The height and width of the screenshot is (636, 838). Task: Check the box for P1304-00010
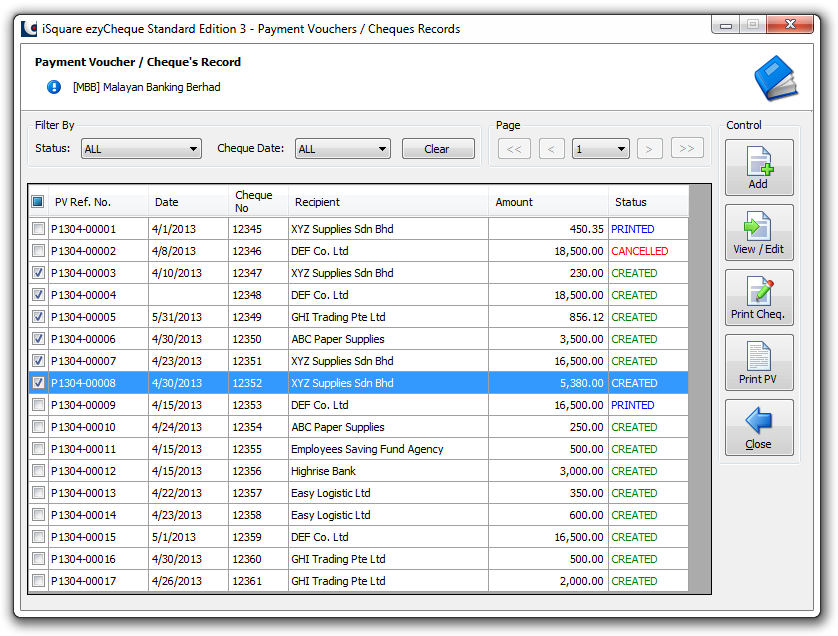(x=38, y=426)
